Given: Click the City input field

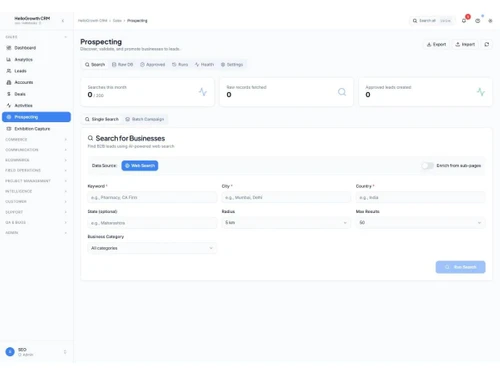Looking at the screenshot, I should pyautogui.click(x=286, y=197).
